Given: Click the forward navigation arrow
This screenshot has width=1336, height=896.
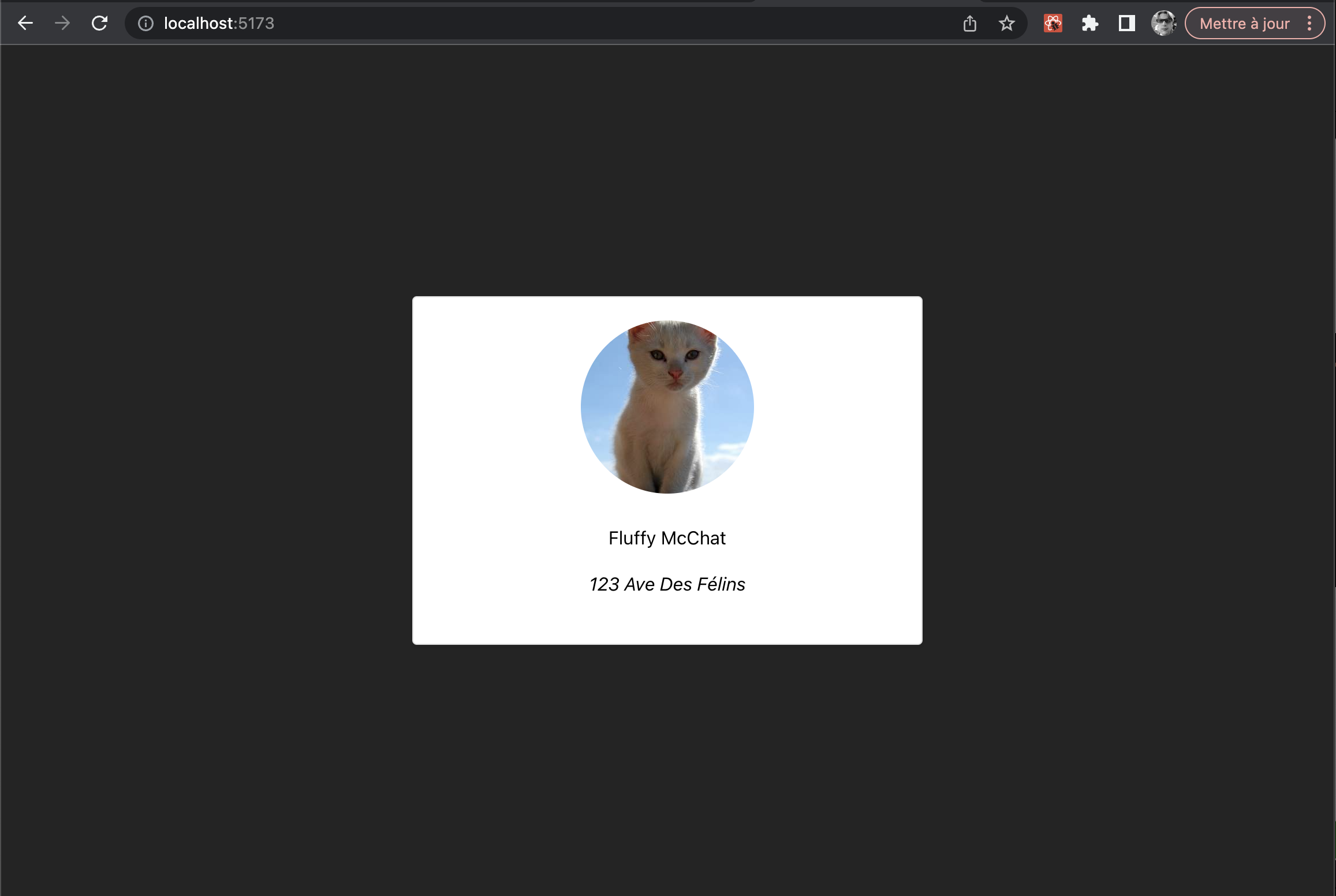Looking at the screenshot, I should pyautogui.click(x=62, y=23).
